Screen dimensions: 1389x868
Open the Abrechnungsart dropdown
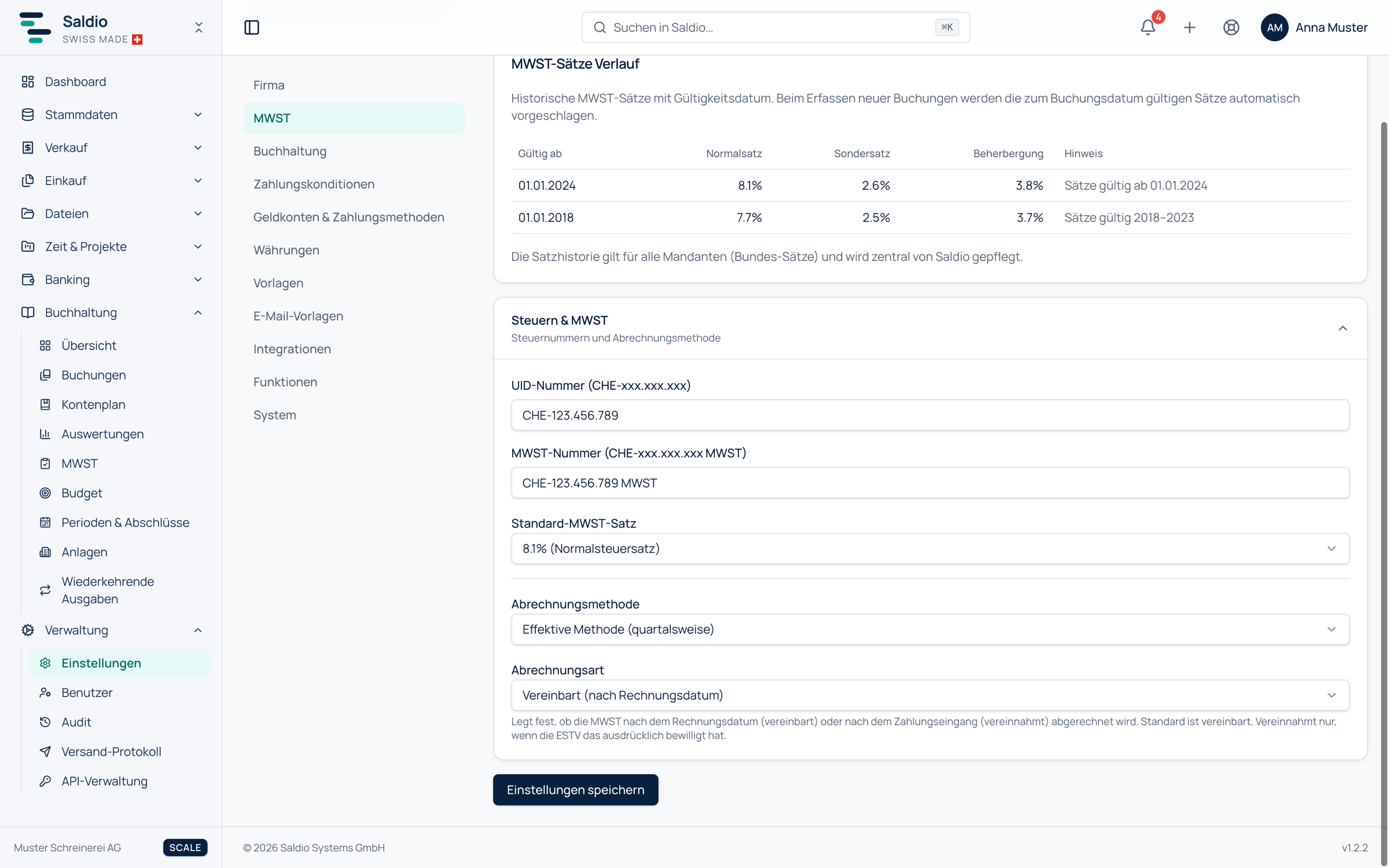coord(930,696)
